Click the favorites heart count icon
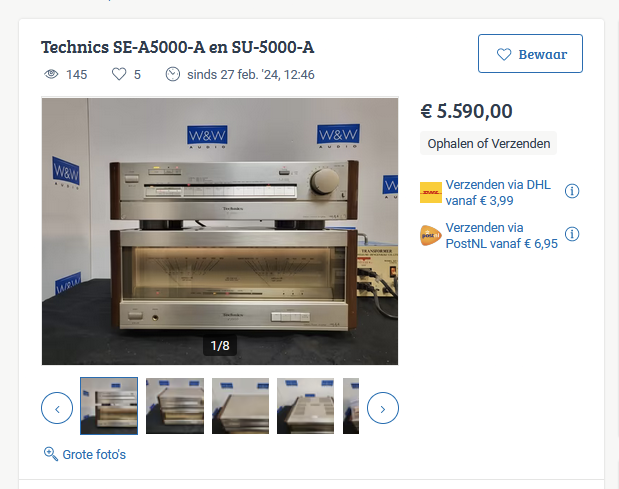 [x=119, y=74]
